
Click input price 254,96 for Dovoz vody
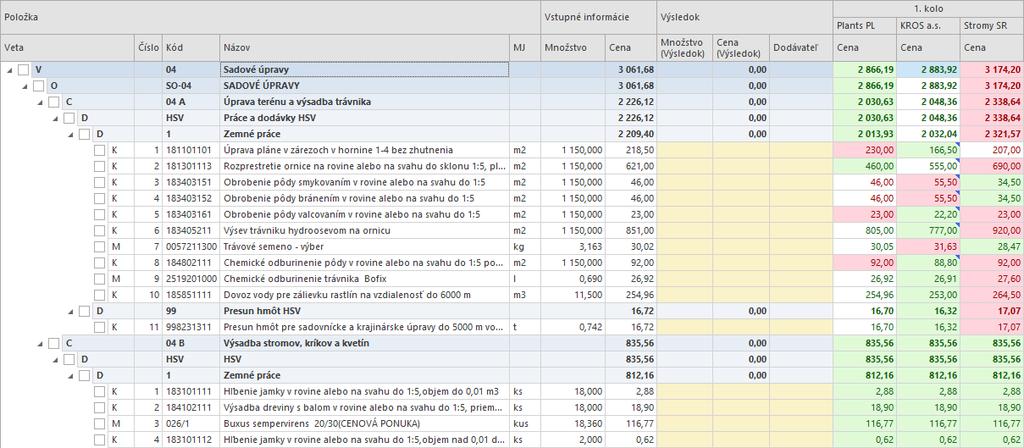point(631,295)
